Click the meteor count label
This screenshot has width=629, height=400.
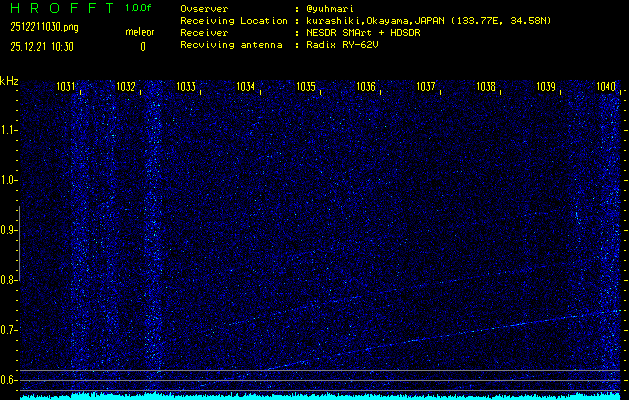coord(139,32)
